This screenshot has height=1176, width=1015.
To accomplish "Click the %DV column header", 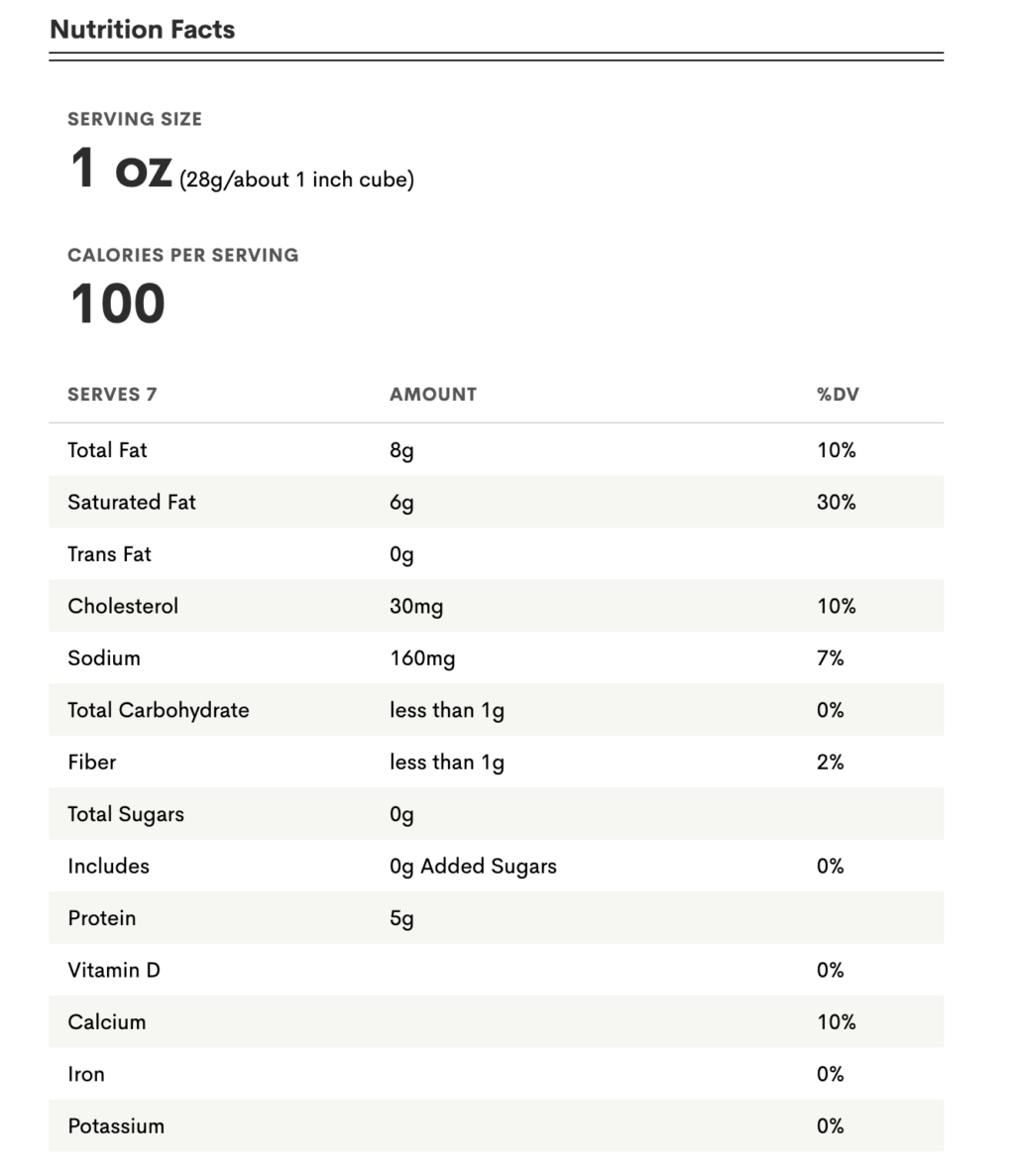I will click(838, 394).
